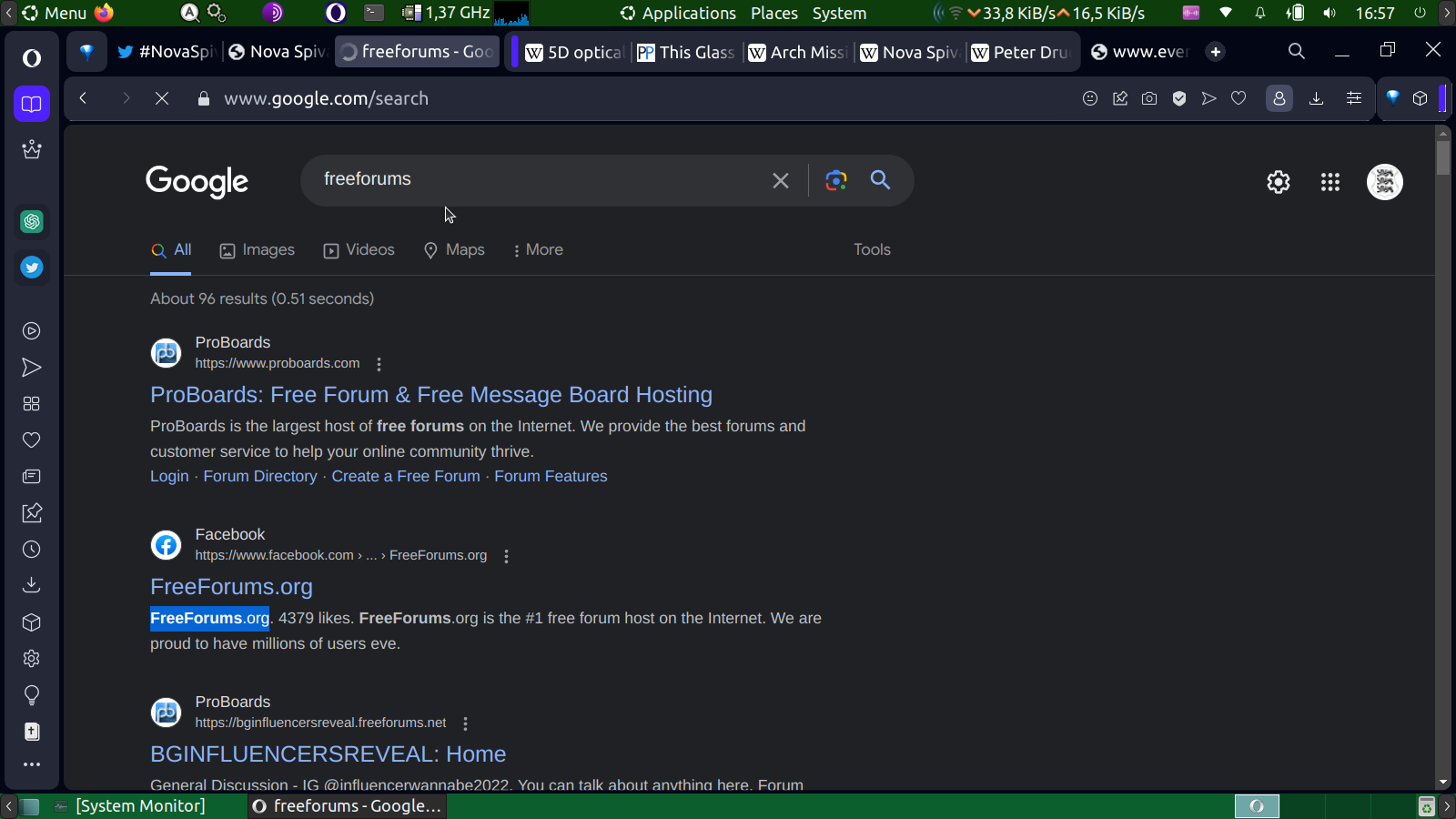Open the BGINFLUENCERSREVEAL: Home result

coord(328,754)
